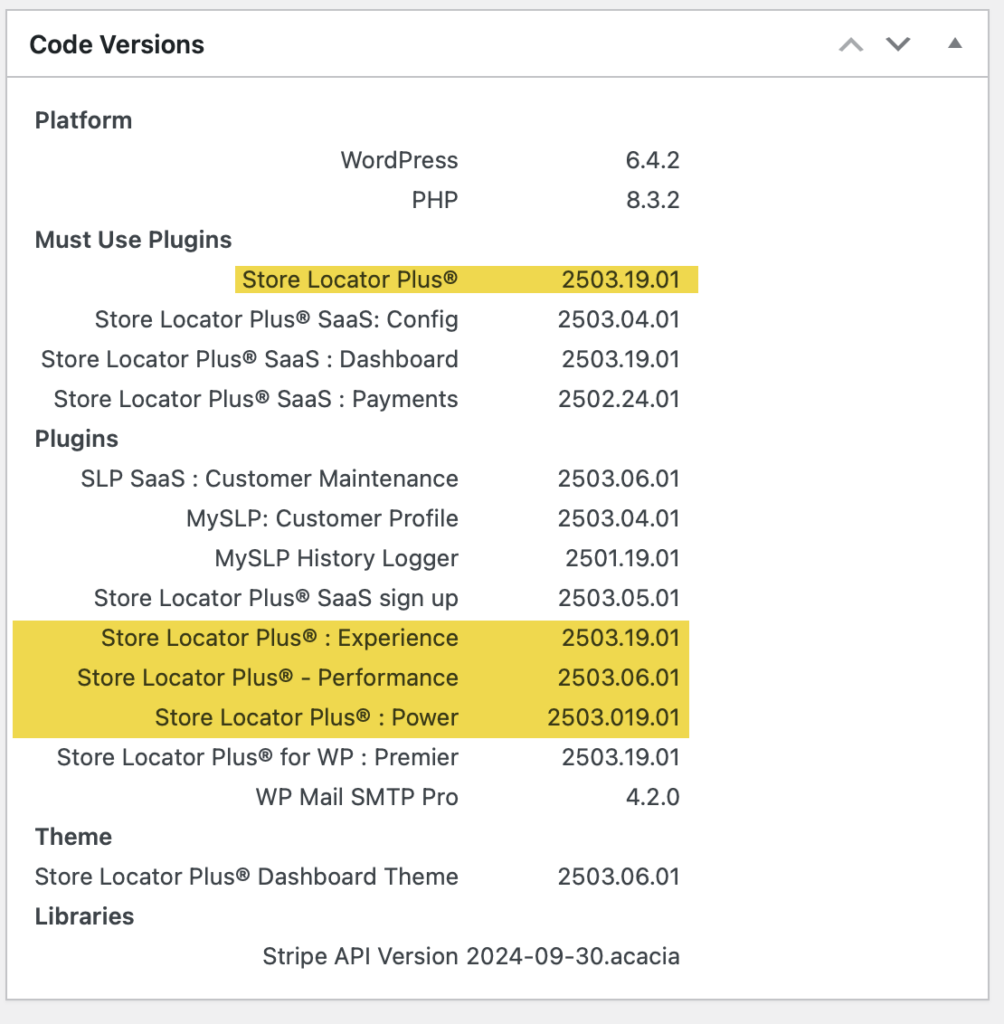Select the Platform section heading

pyautogui.click(x=84, y=120)
